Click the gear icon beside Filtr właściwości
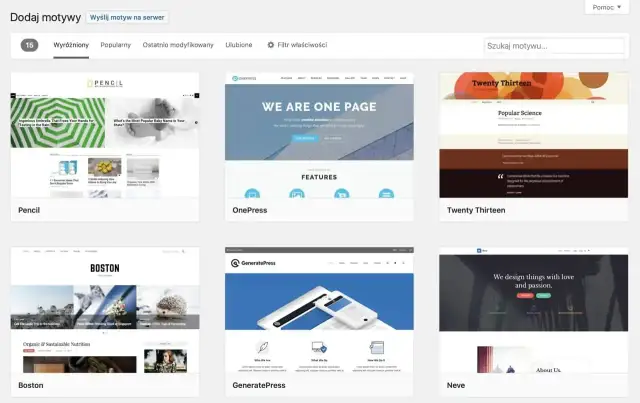 tap(271, 45)
